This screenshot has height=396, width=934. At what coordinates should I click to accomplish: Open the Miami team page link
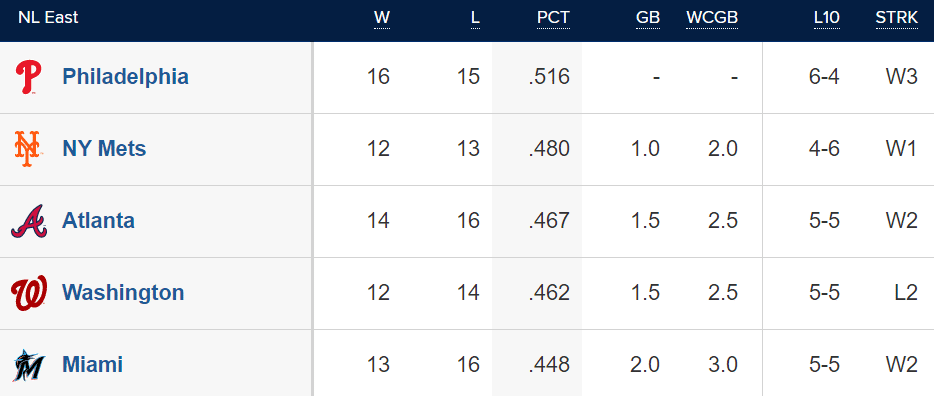click(92, 365)
